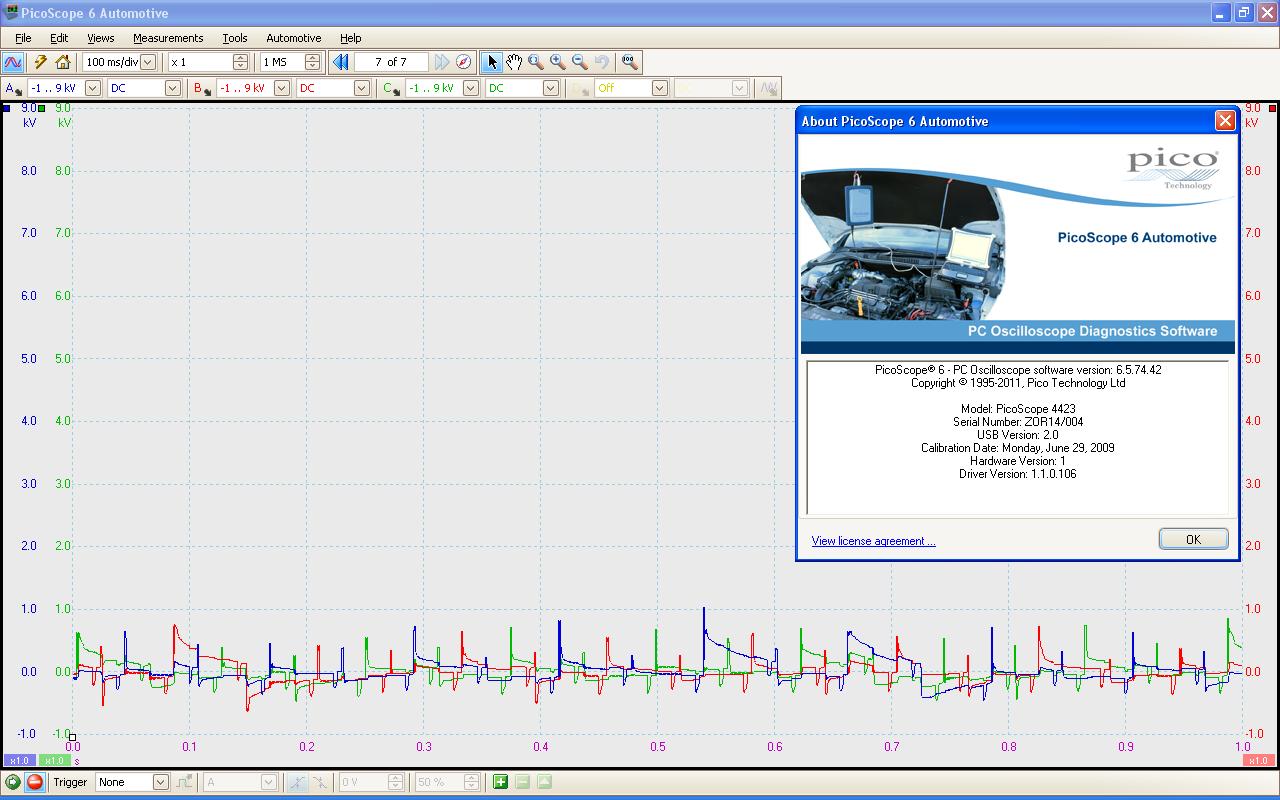Click the red Stop capture button

[x=35, y=782]
